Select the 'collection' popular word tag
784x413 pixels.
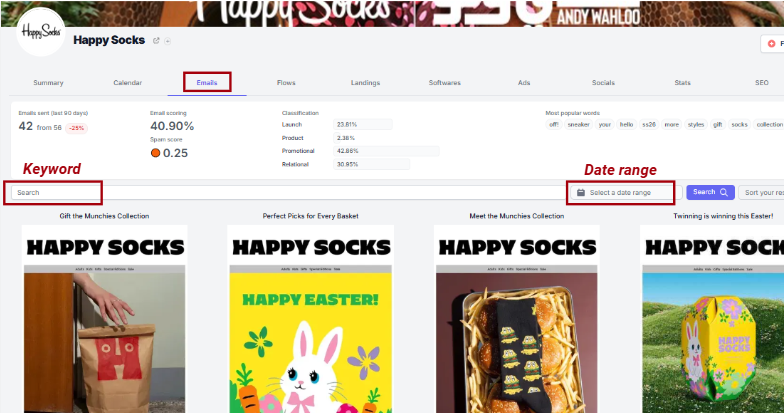tap(769, 124)
